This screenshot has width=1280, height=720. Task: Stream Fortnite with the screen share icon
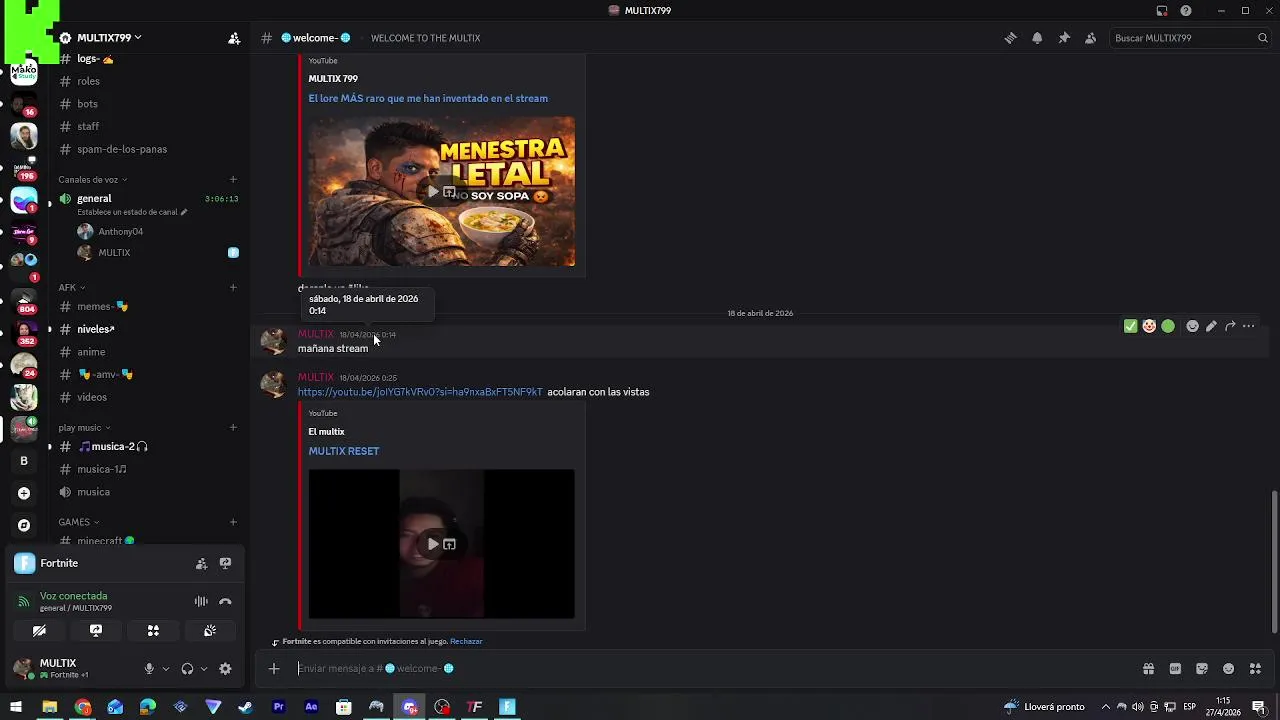pos(225,564)
